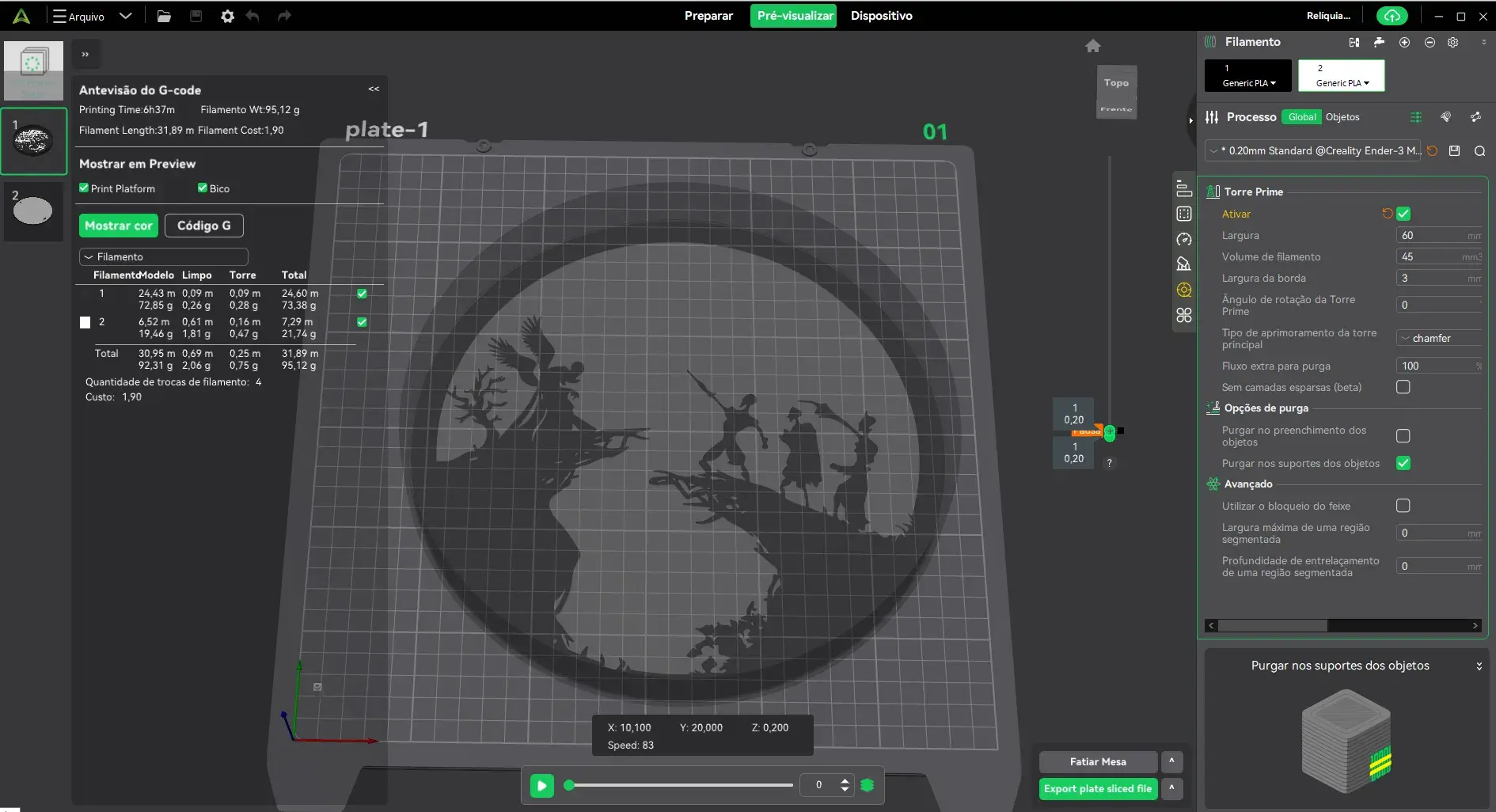Reset the Ativar prime tower setting
This screenshot has width=1496, height=812.
(1387, 214)
